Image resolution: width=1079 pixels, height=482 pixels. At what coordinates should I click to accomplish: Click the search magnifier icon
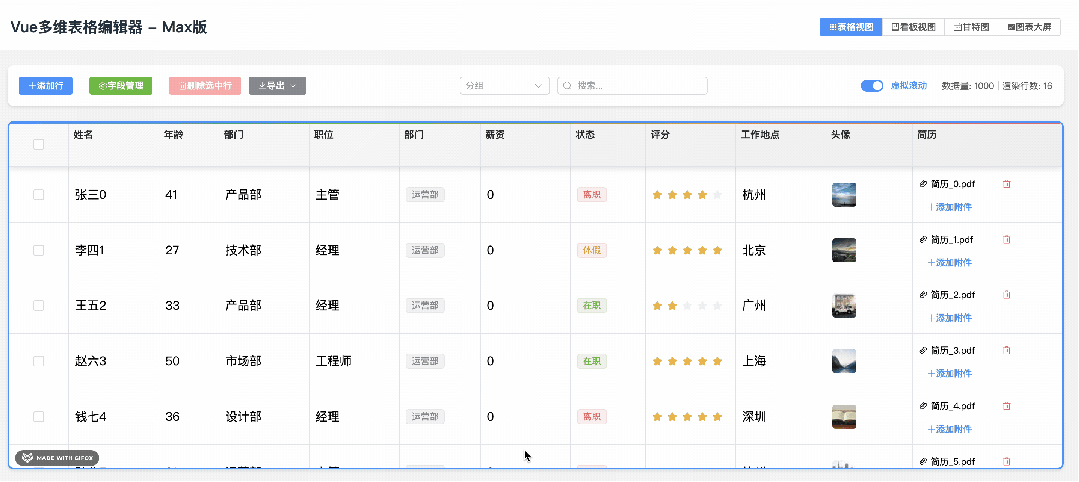tap(568, 86)
